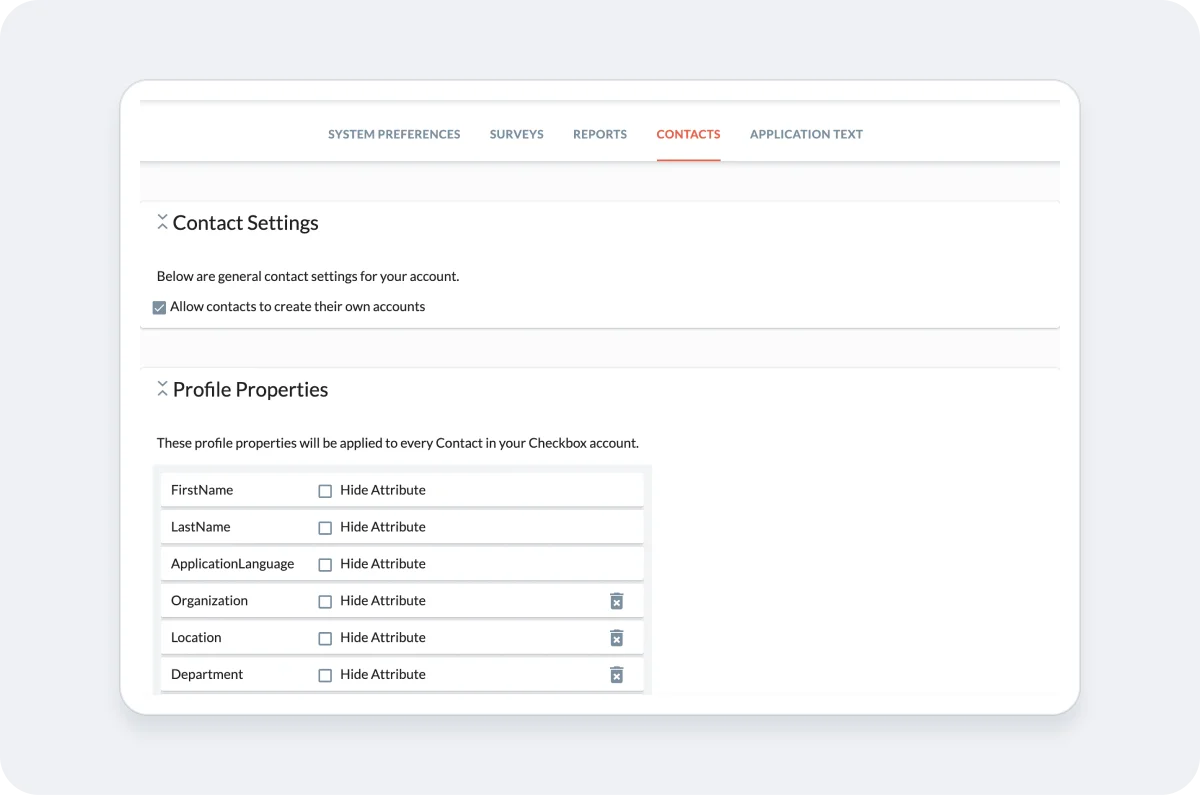
Task: Delete the Organization profile property
Action: tap(616, 601)
